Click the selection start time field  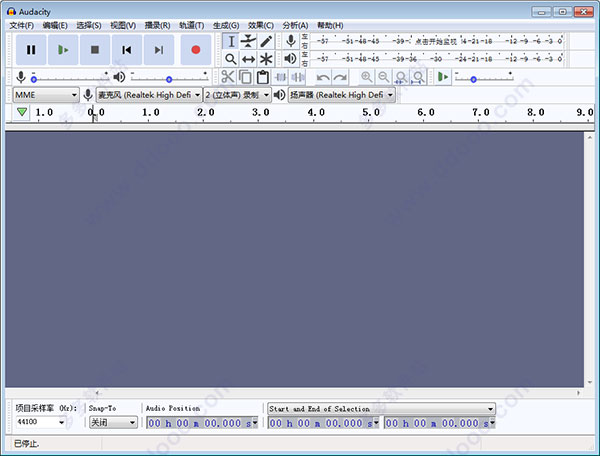(x=321, y=423)
